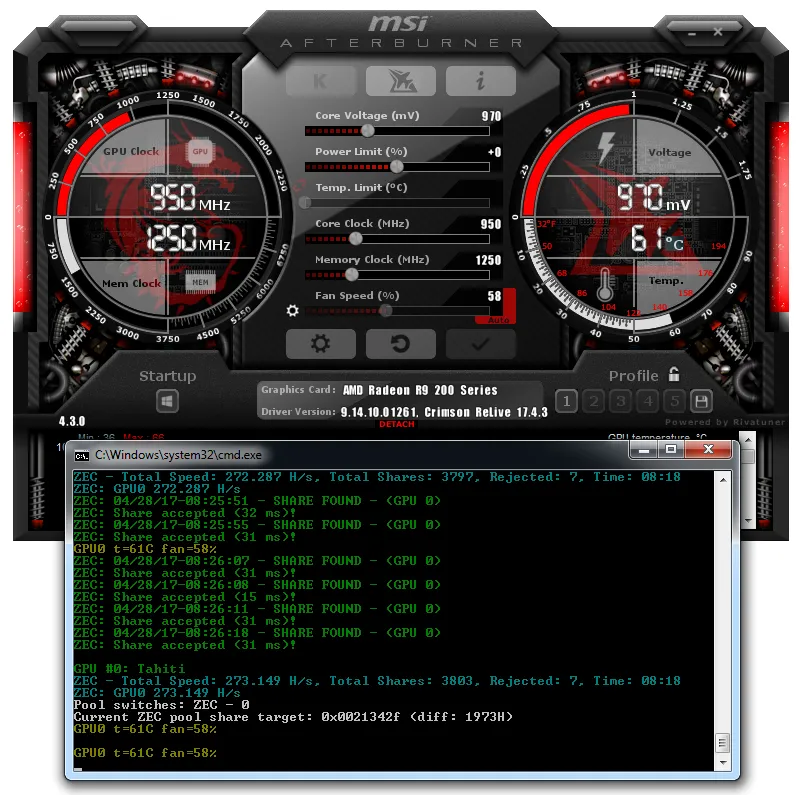
Task: Toggle apply at Windows startup icon
Action: (x=167, y=401)
